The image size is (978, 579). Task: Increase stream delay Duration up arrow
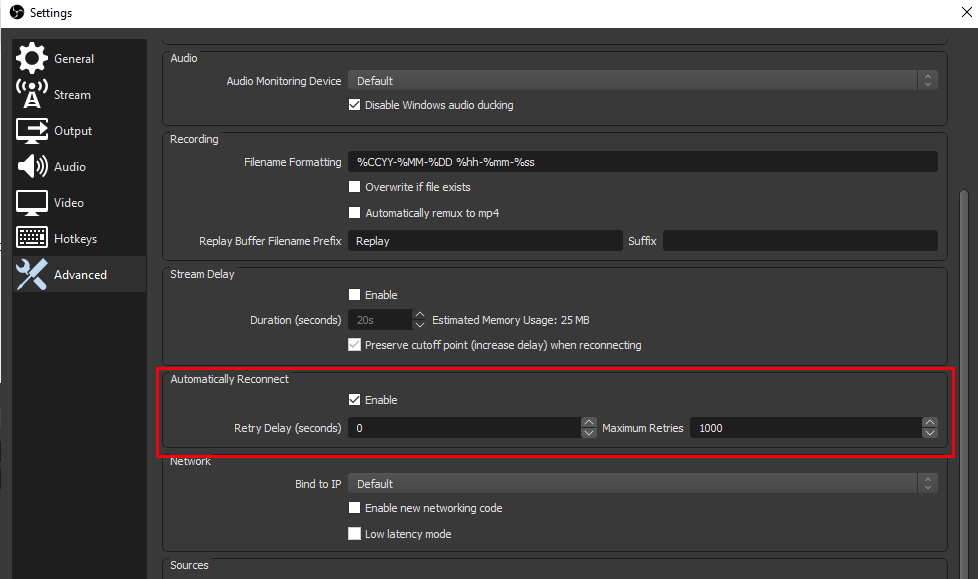click(420, 315)
